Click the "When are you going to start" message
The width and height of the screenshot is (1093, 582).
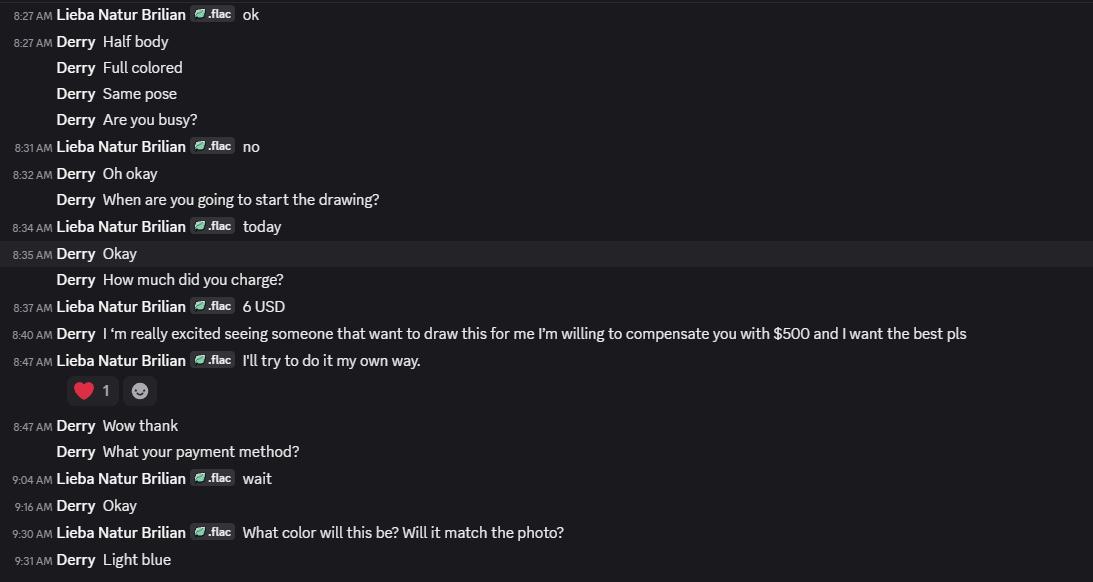pyautogui.click(x=241, y=200)
